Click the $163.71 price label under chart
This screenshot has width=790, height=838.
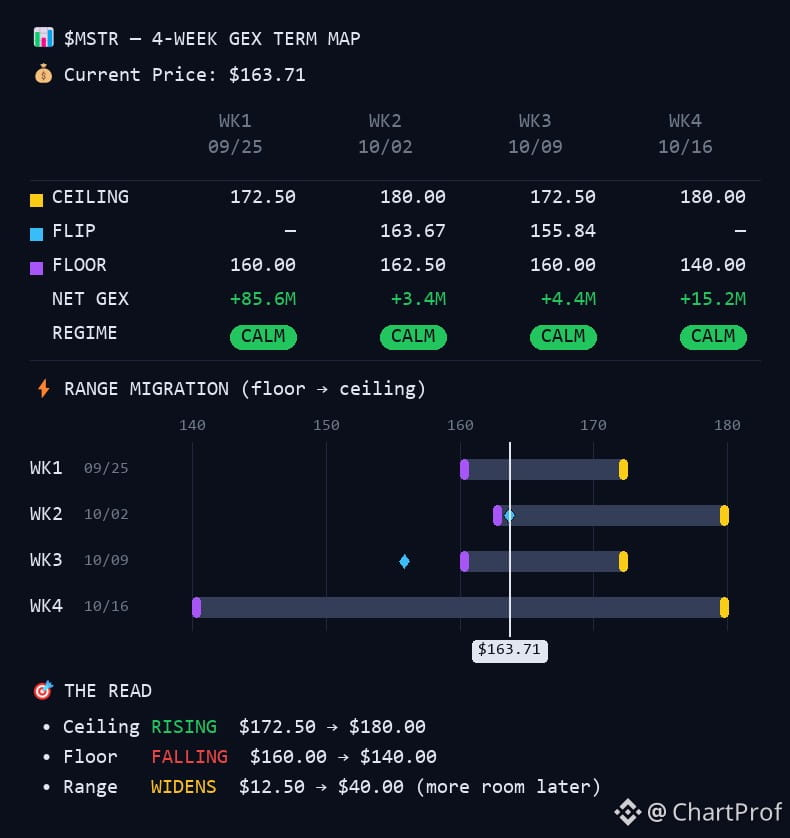click(x=509, y=650)
